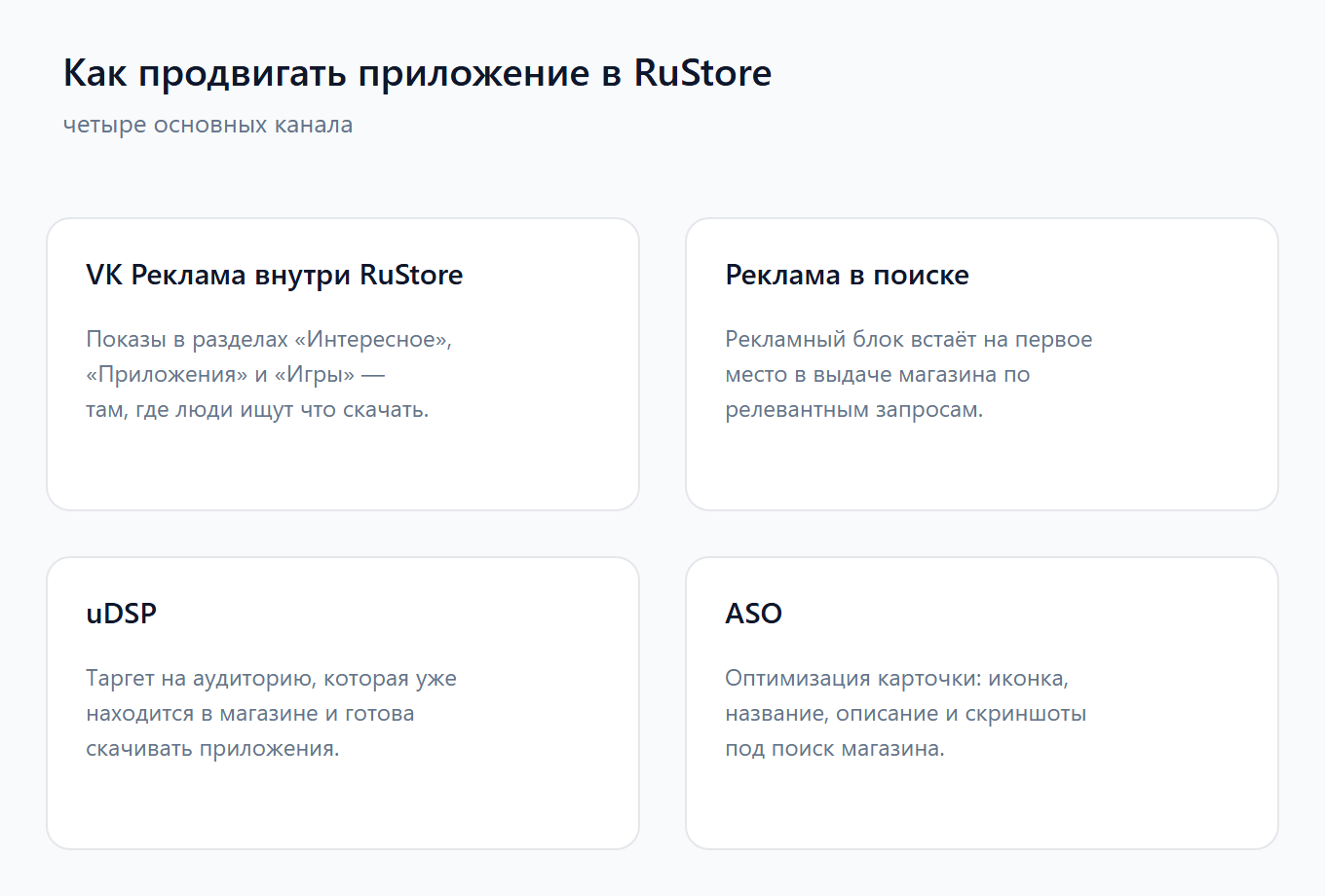Click the text «релевантным запросам»

point(852,410)
